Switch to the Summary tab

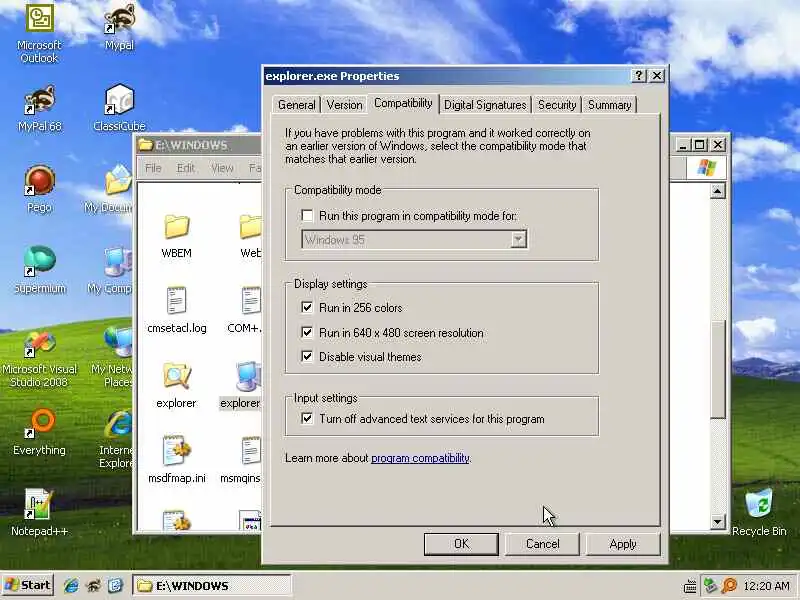point(609,105)
